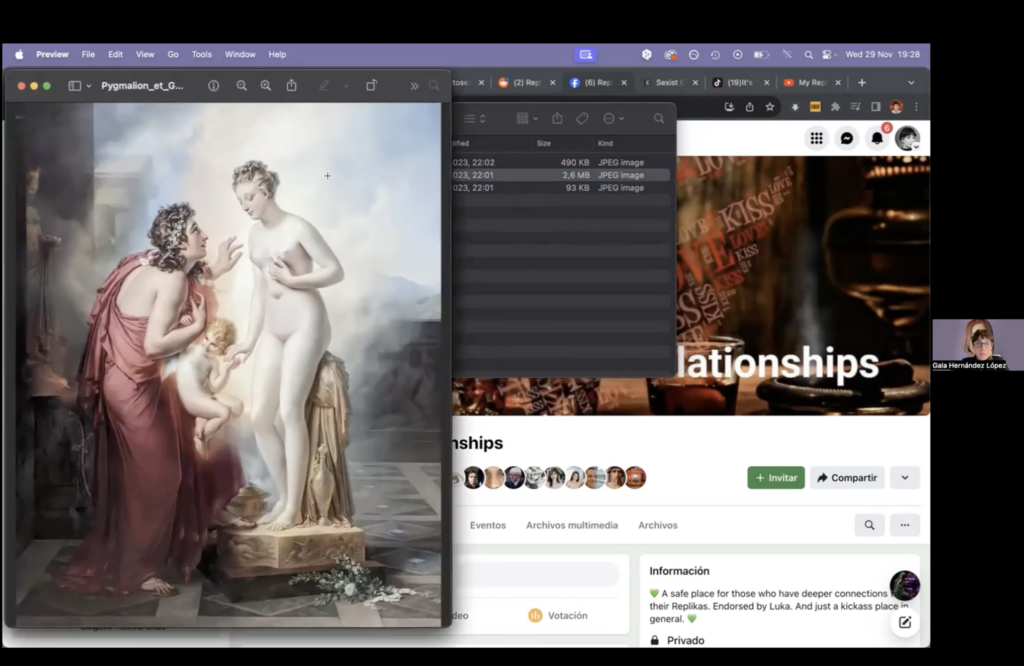This screenshot has height=666, width=1024.
Task: Open the Go menu
Action: 173,55
